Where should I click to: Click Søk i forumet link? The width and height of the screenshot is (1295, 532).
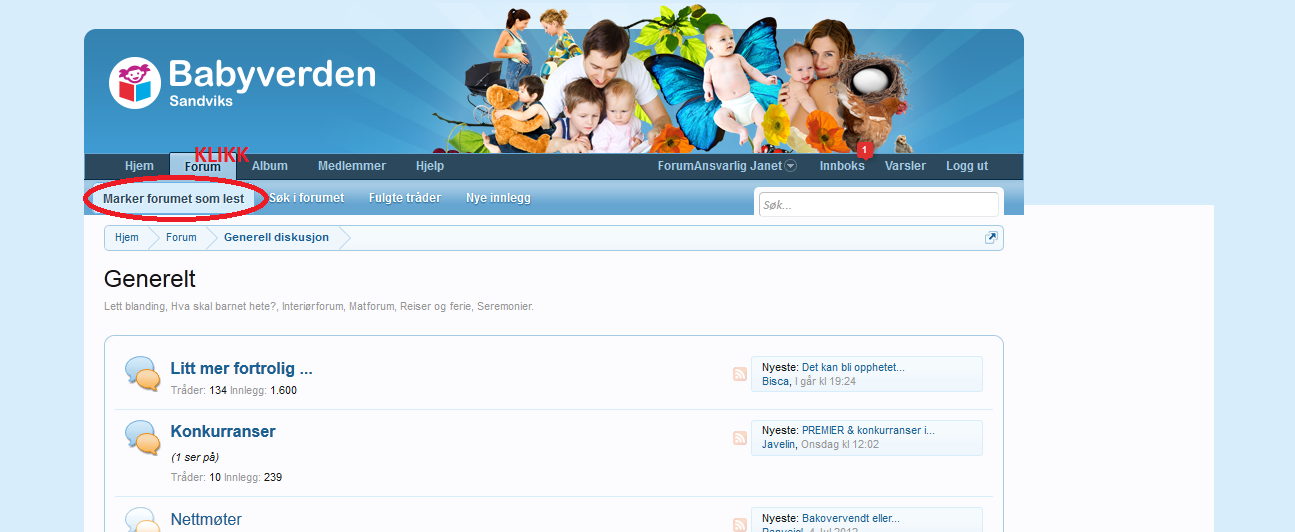coord(306,198)
